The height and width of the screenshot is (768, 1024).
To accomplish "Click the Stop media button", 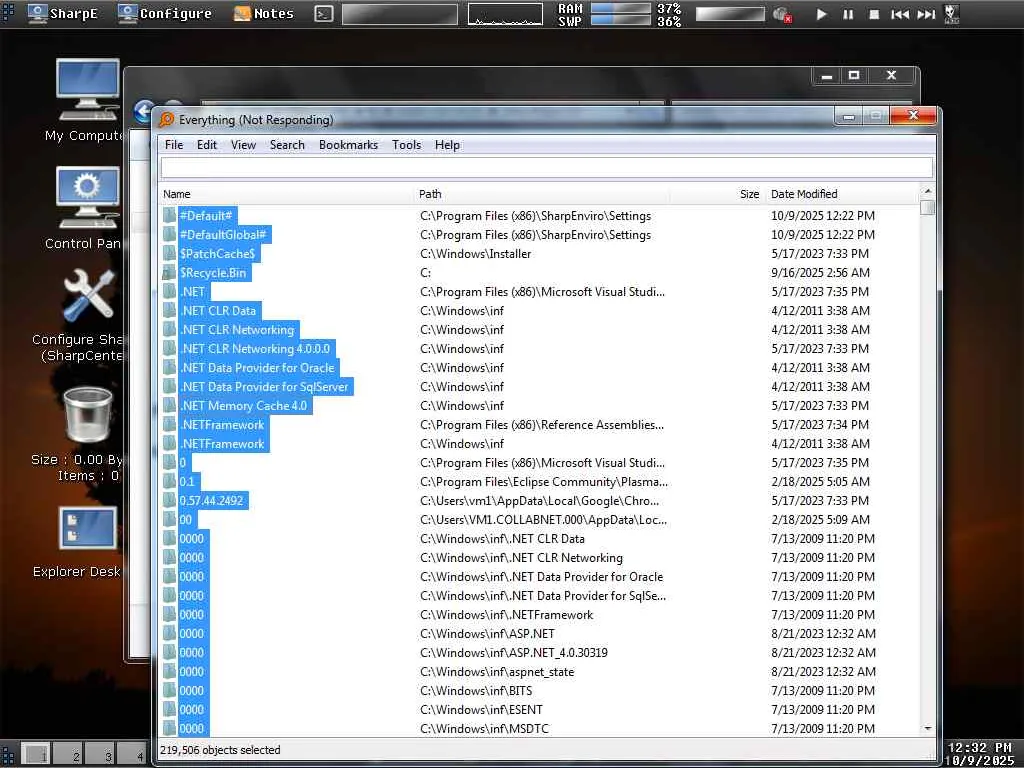I will 874,14.
